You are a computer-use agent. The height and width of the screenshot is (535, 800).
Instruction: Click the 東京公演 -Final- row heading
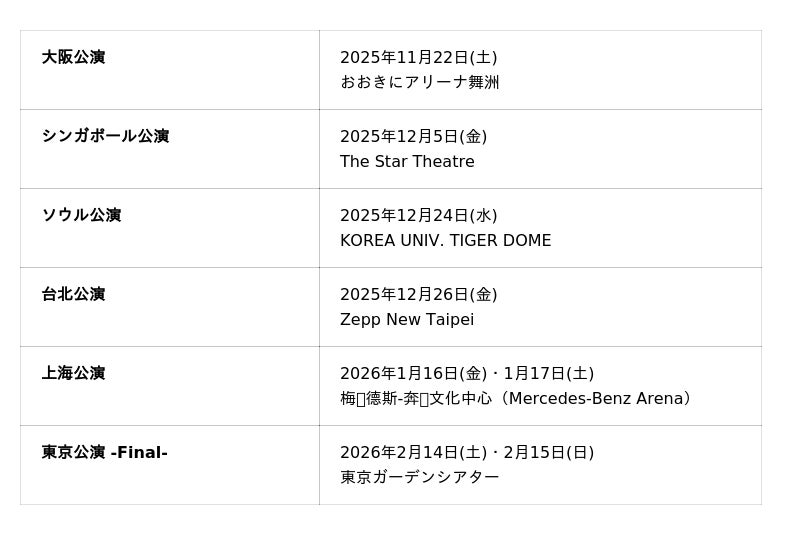pyautogui.click(x=104, y=452)
